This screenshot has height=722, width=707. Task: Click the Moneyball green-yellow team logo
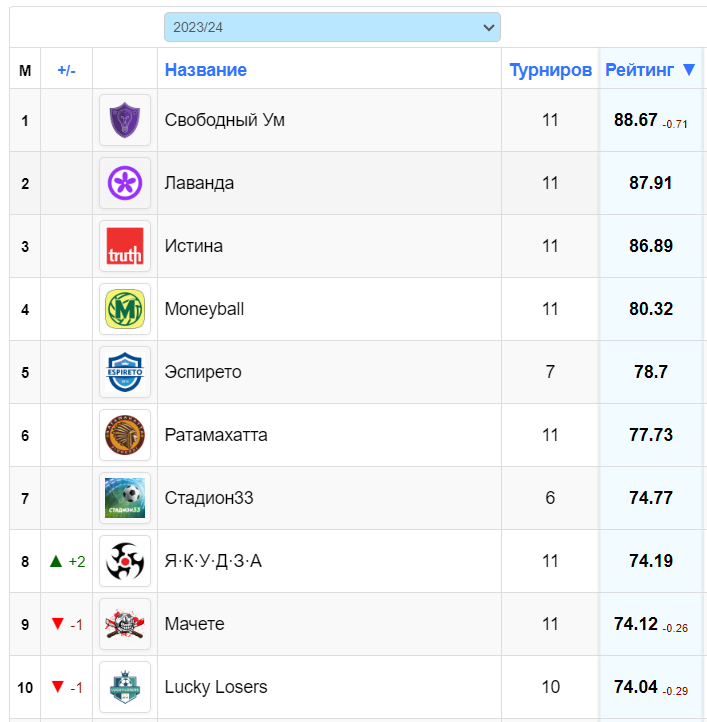pos(125,309)
